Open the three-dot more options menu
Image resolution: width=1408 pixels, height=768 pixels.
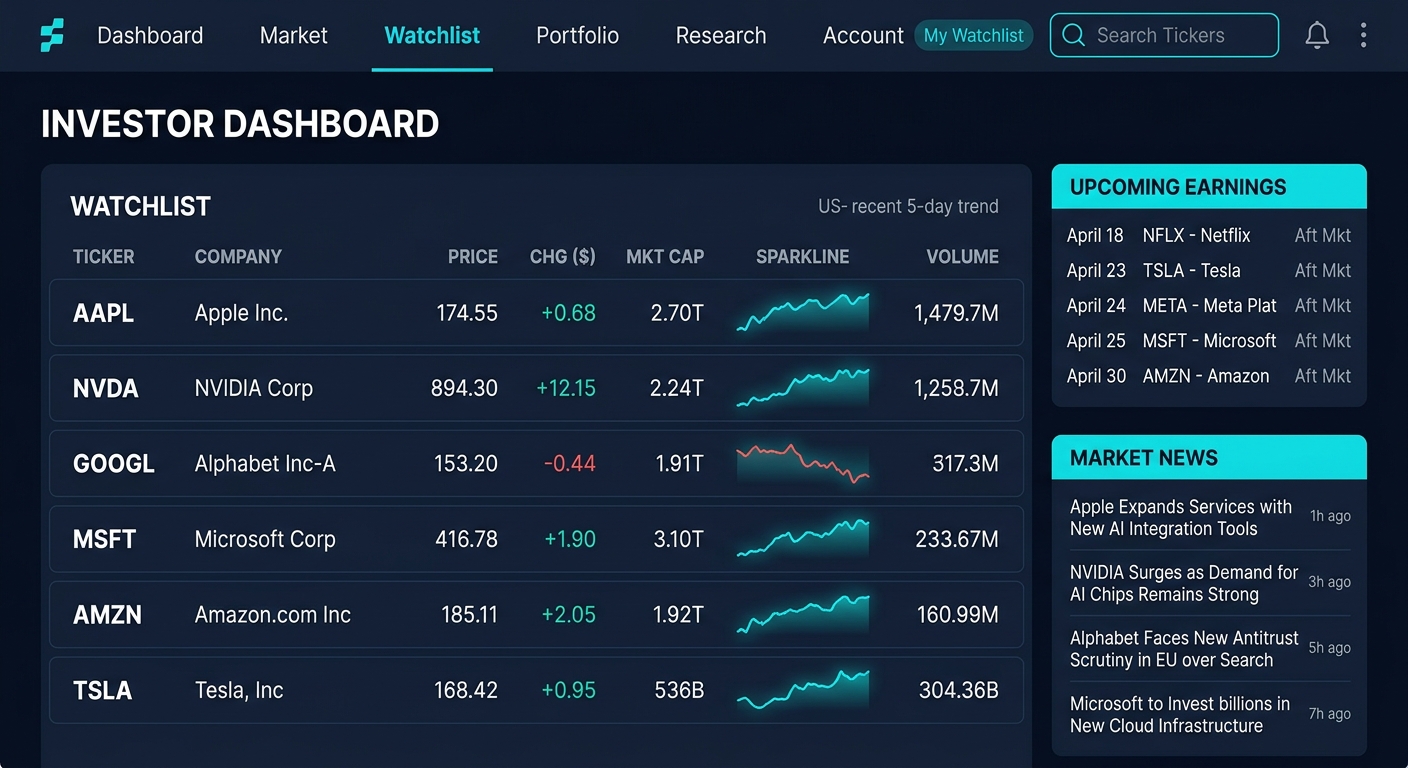click(1363, 36)
